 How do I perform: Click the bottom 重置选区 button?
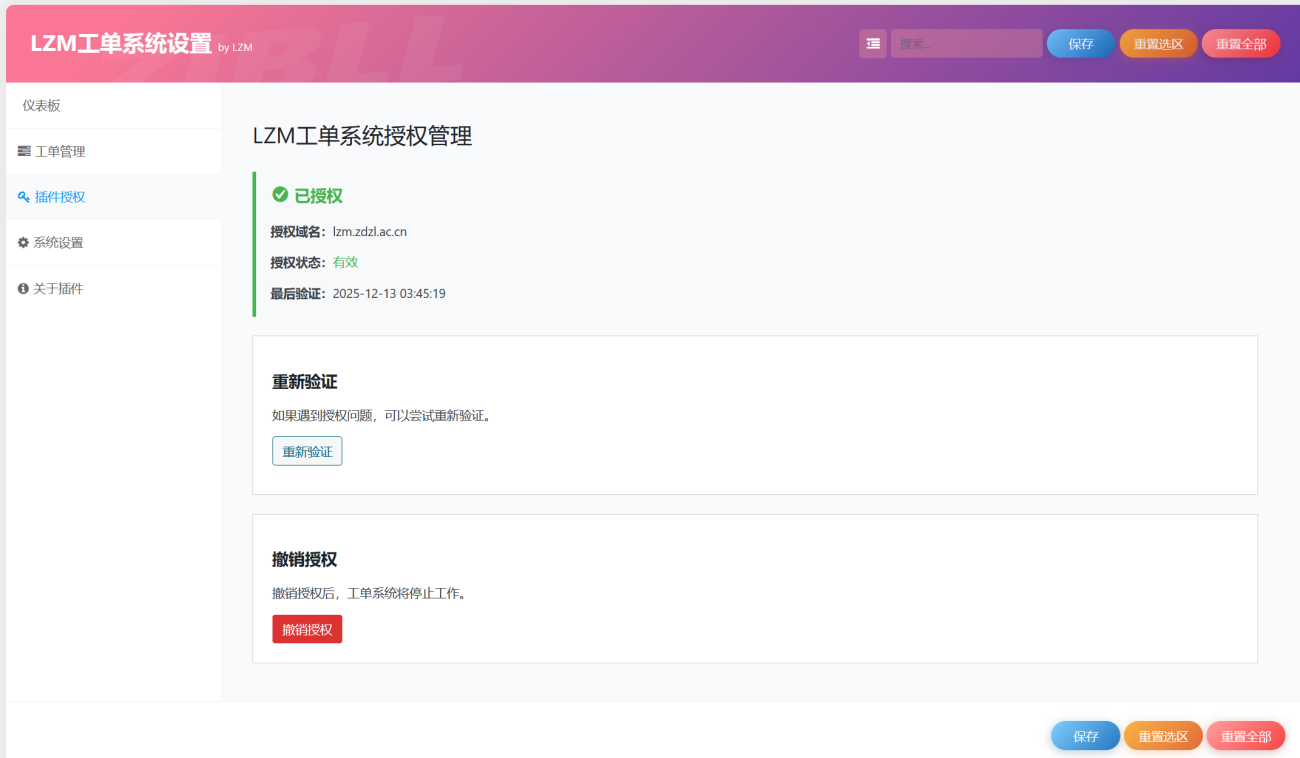(x=1163, y=735)
